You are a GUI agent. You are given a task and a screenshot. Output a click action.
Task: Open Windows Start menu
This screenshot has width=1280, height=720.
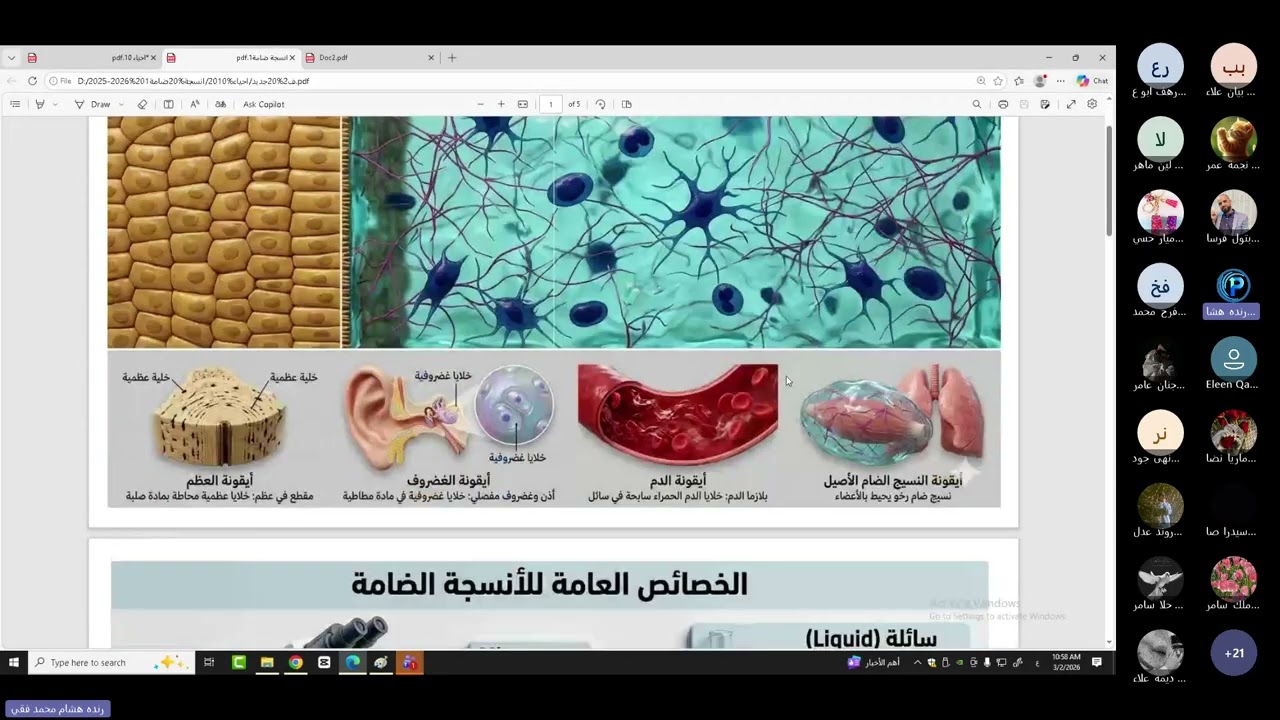click(x=14, y=662)
